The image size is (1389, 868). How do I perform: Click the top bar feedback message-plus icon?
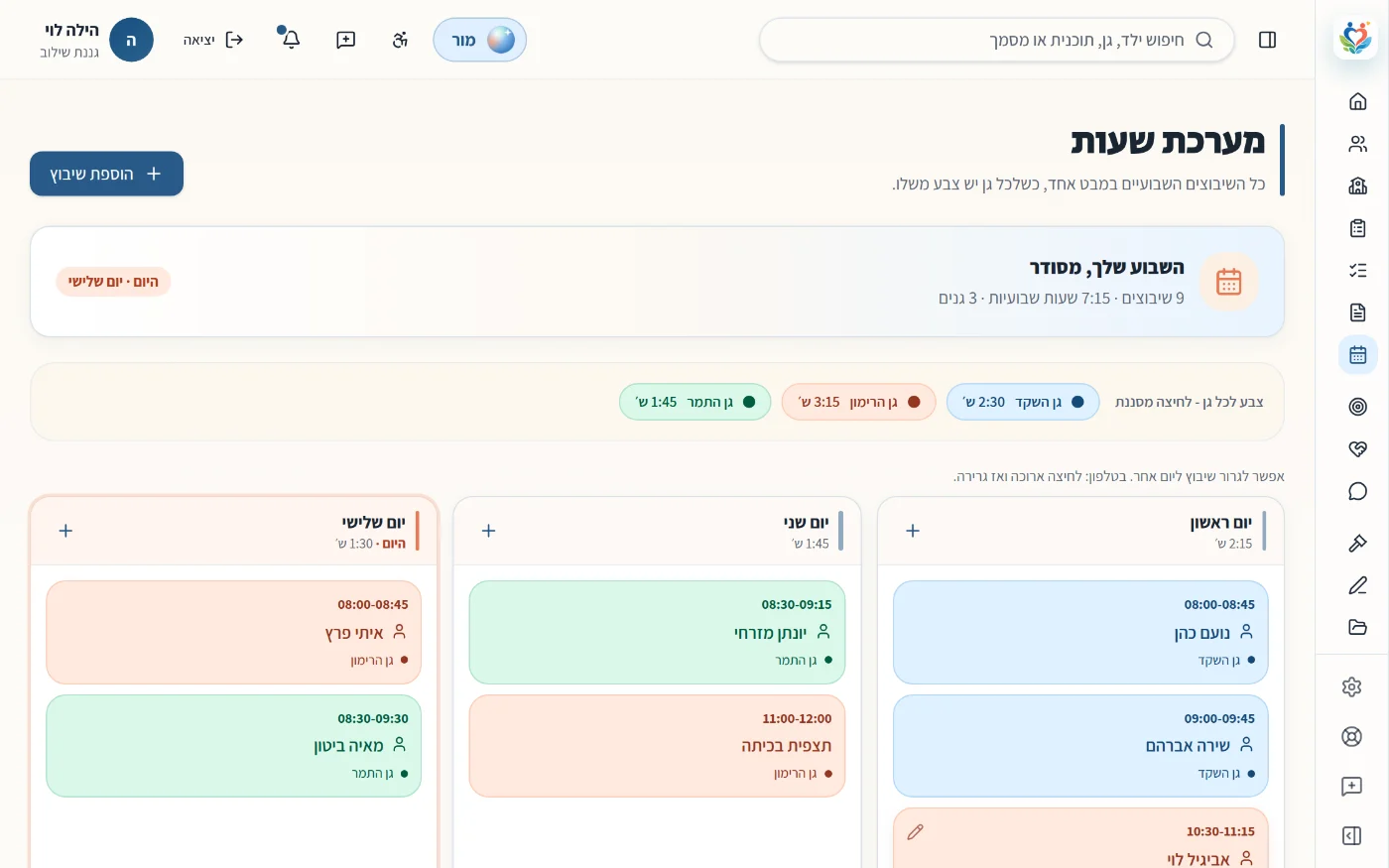[x=345, y=40]
